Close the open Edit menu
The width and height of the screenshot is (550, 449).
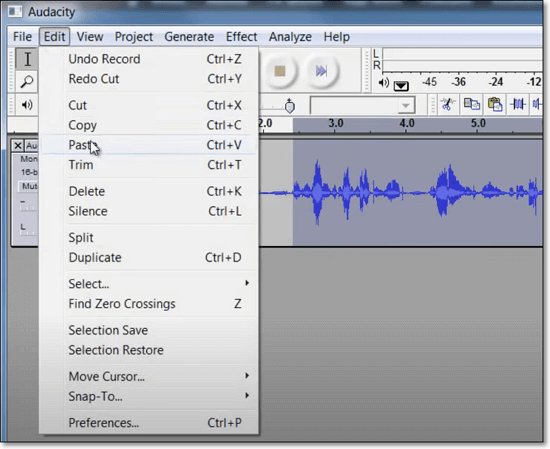pyautogui.click(x=54, y=36)
